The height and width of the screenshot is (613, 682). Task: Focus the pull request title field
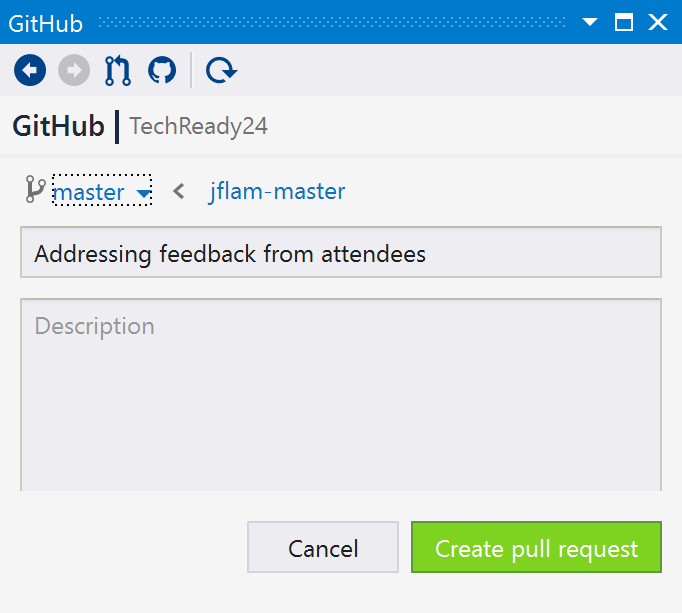pos(341,252)
